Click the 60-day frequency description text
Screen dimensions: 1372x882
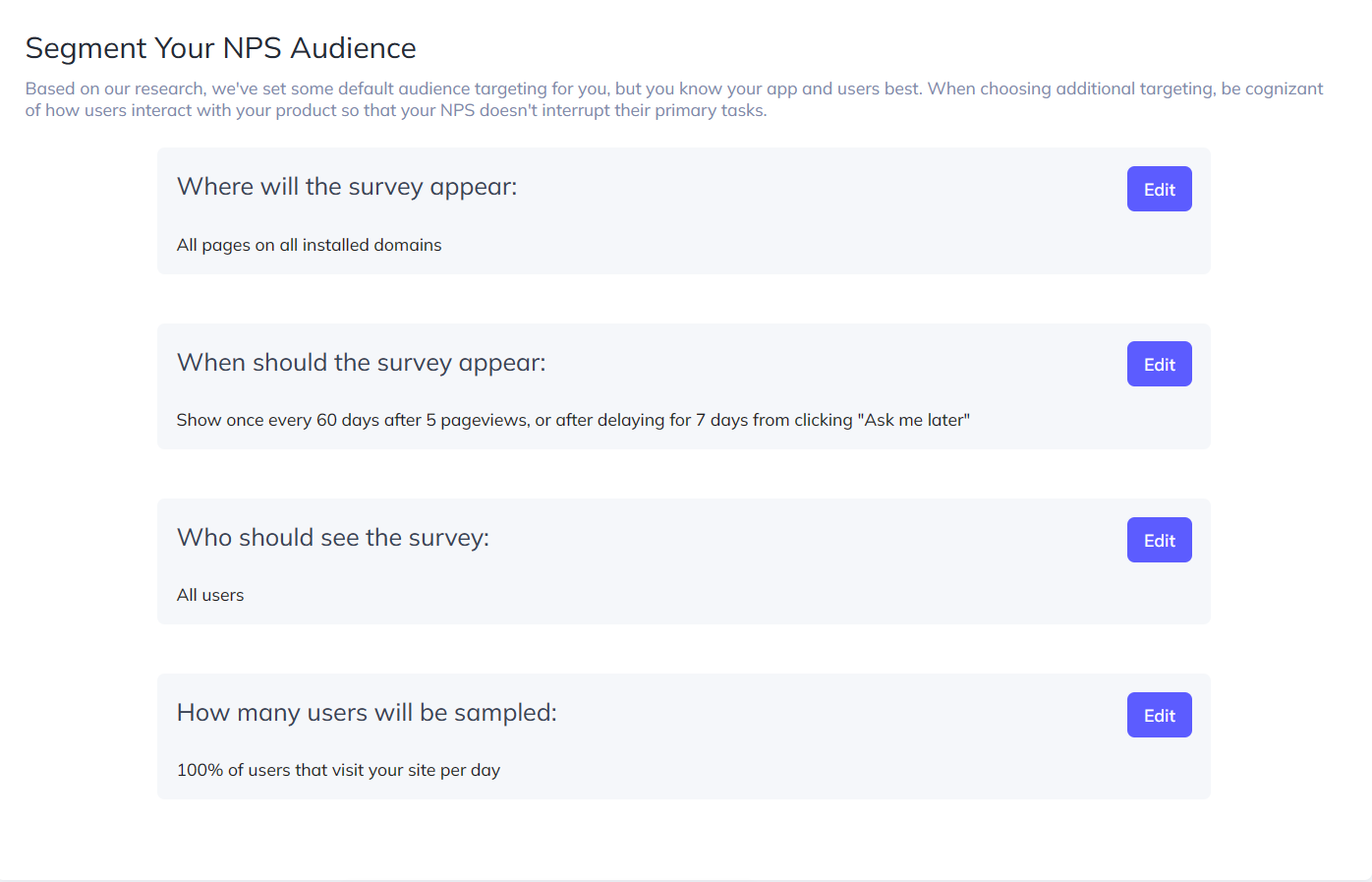coord(573,419)
